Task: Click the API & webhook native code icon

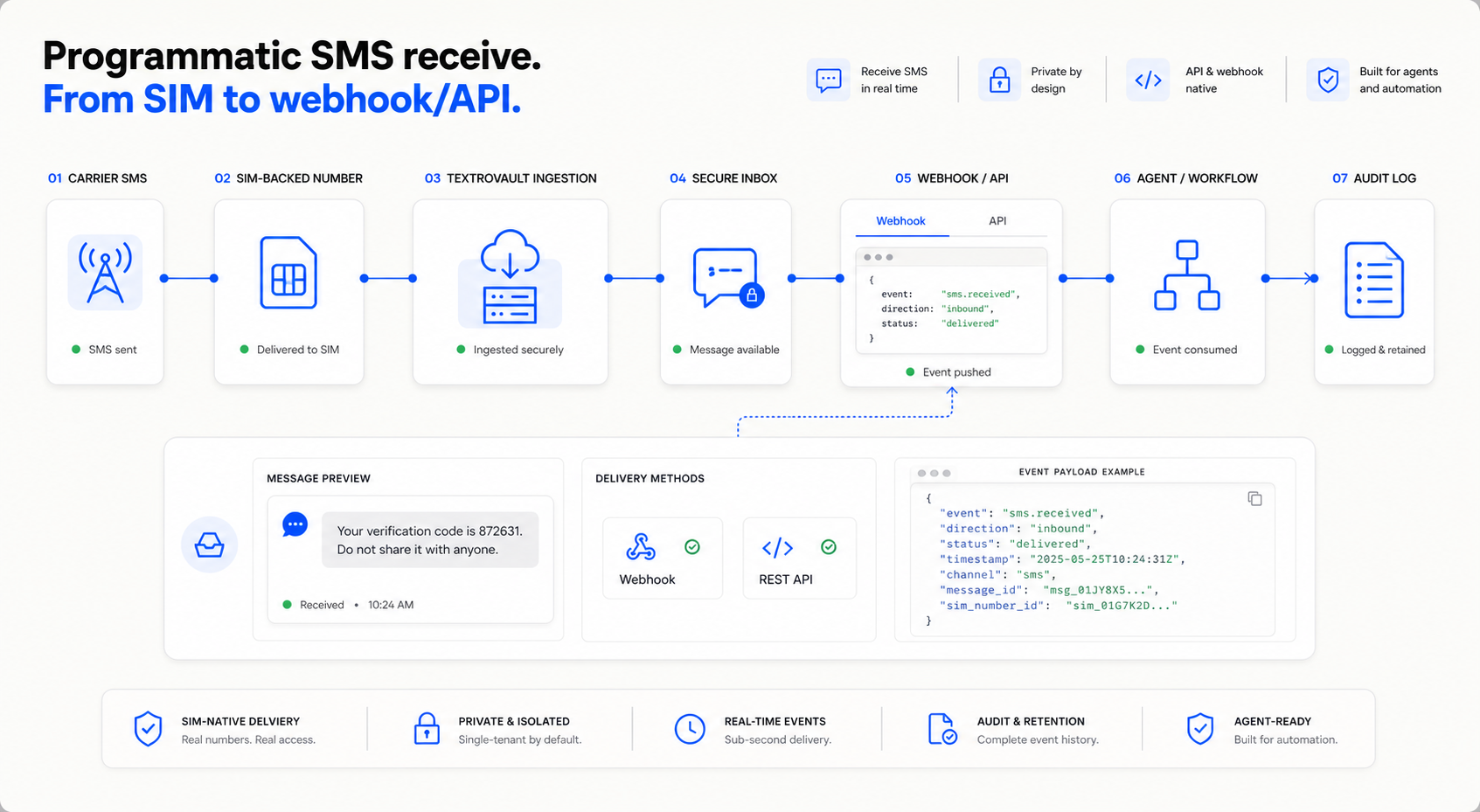Action: pos(1148,80)
